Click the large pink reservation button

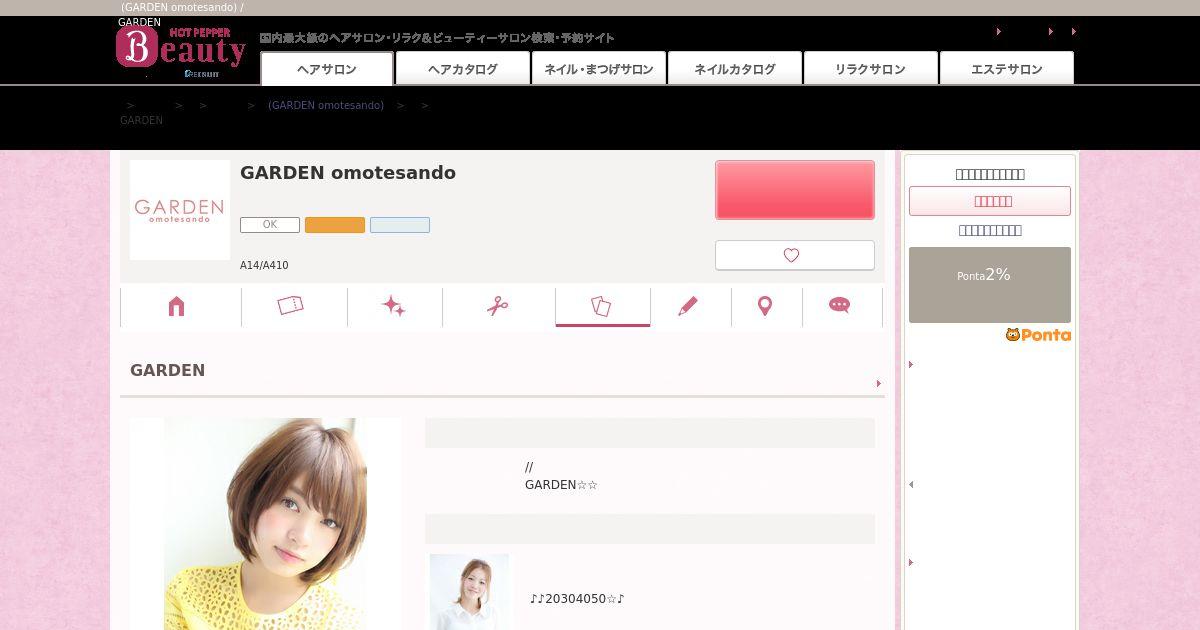(795, 190)
